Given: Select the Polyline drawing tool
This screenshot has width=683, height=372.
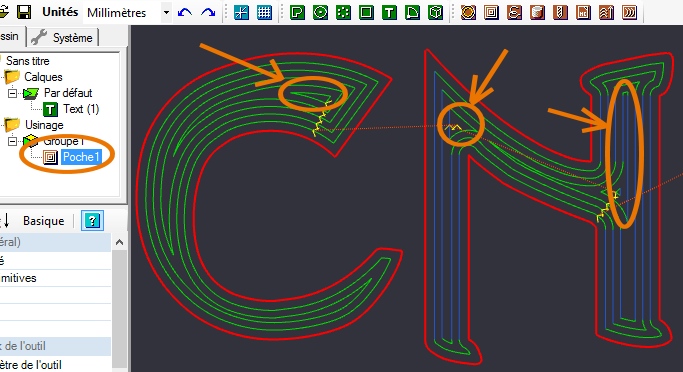Looking at the screenshot, I should point(297,12).
